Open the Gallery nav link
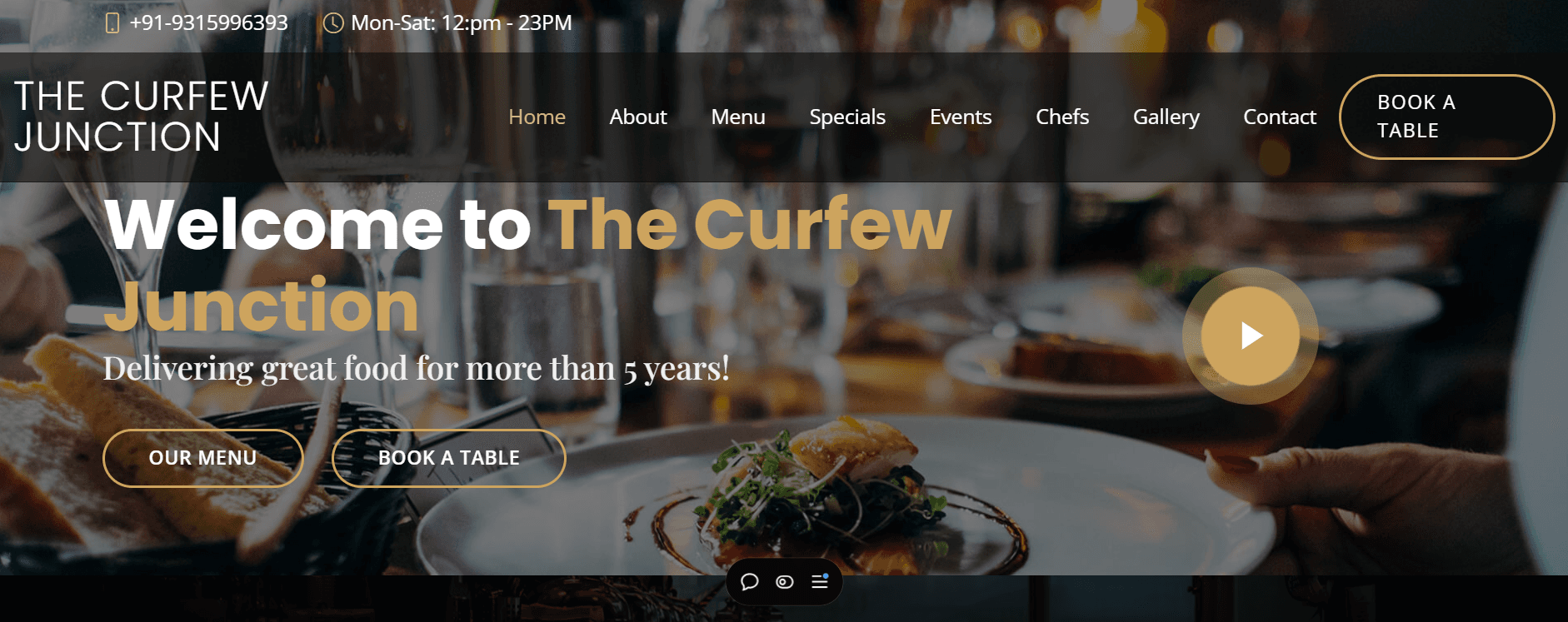This screenshot has width=1568, height=622. click(1166, 117)
